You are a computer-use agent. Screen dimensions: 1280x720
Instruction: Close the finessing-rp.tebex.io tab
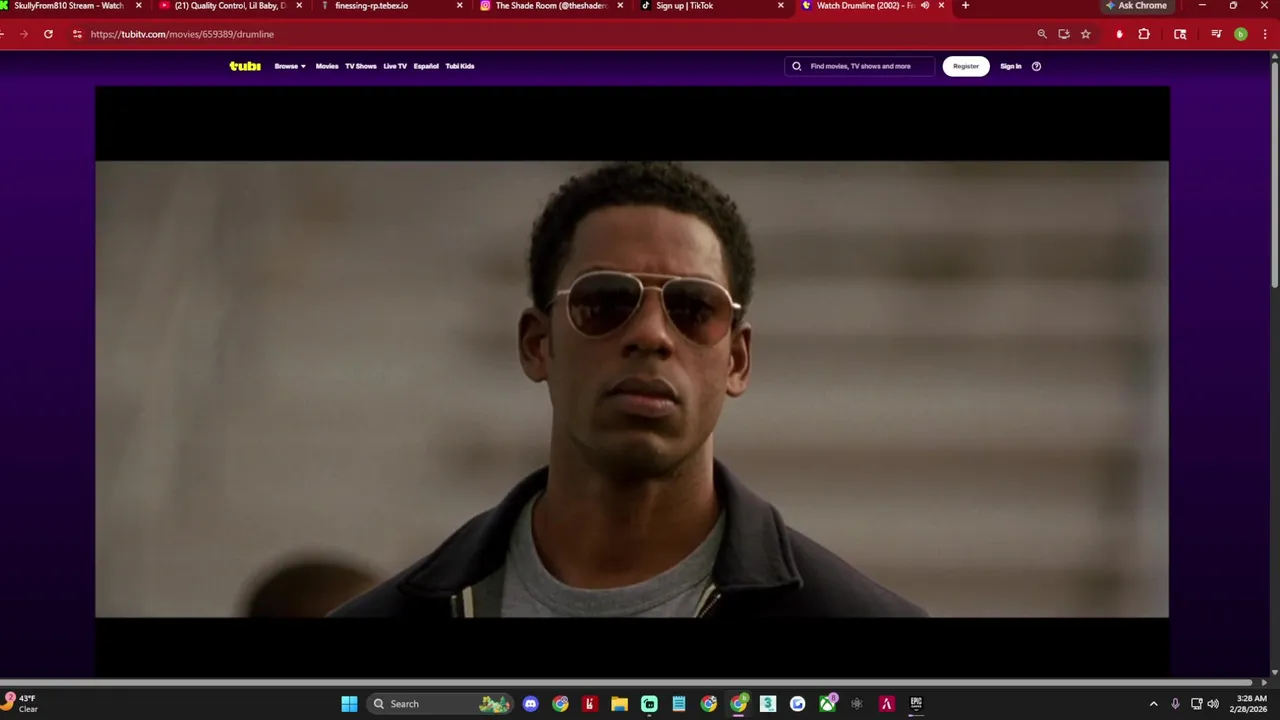(460, 6)
